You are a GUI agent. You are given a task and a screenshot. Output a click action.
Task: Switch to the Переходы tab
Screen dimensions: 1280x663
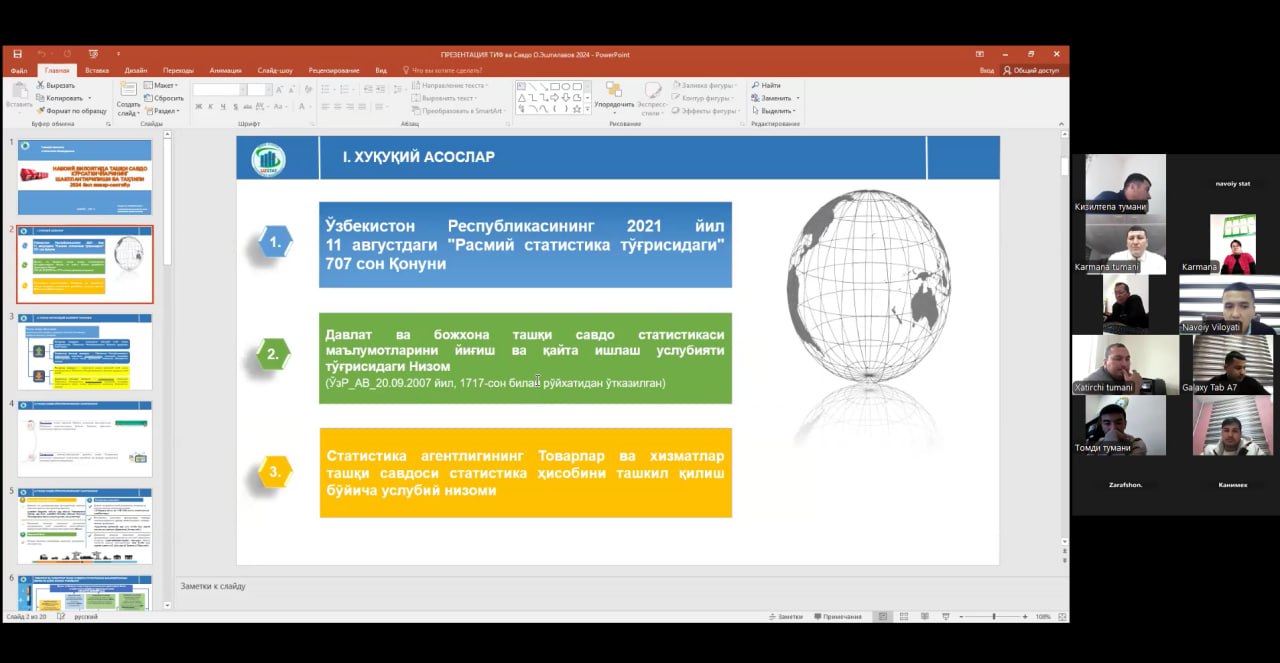coord(178,71)
